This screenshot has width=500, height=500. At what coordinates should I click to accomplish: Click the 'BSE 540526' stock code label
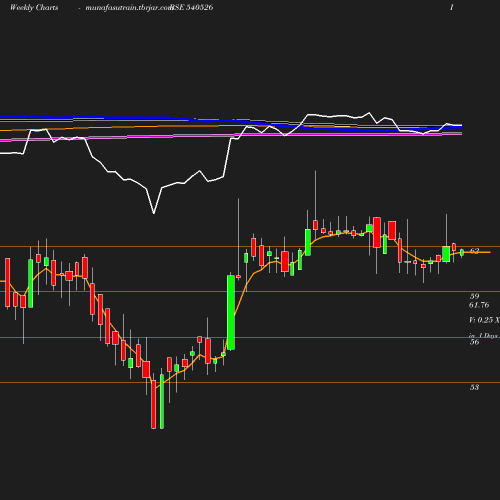point(192,7)
